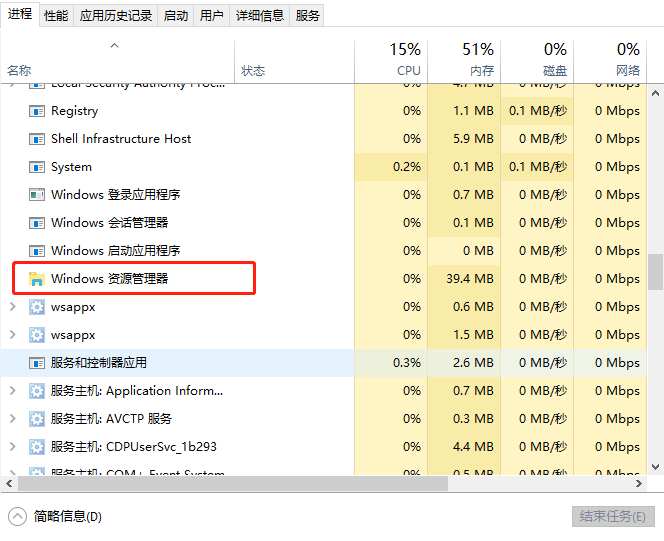Click the 结束任务(E) button

tap(613, 516)
